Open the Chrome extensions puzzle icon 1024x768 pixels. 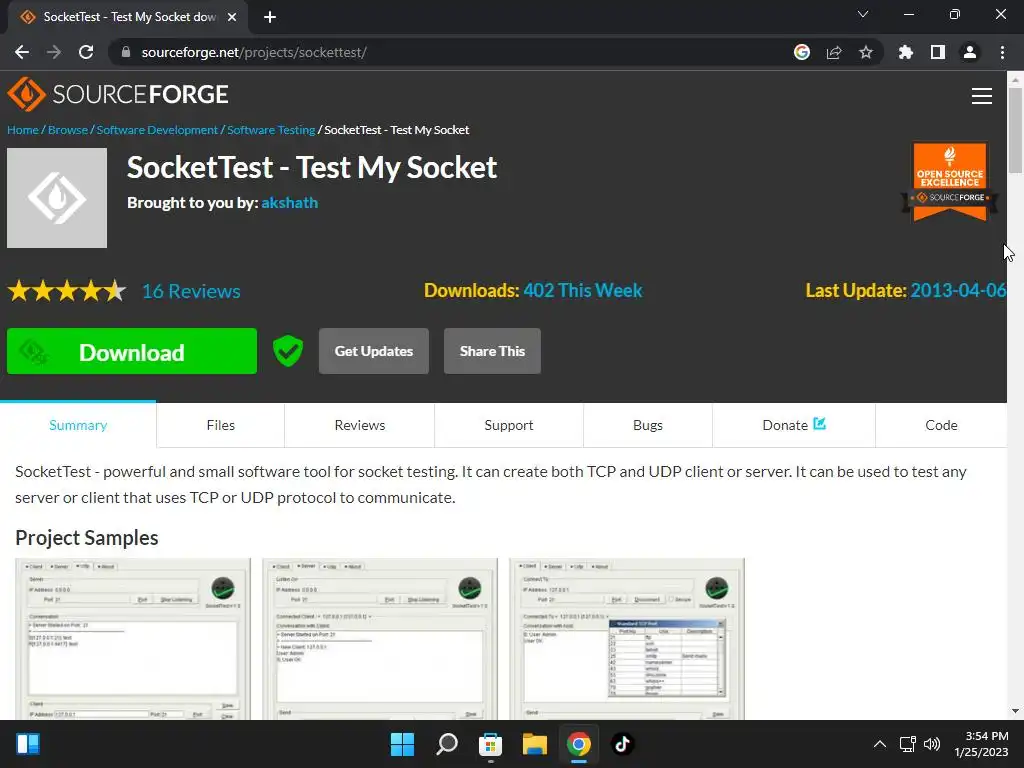tap(906, 52)
